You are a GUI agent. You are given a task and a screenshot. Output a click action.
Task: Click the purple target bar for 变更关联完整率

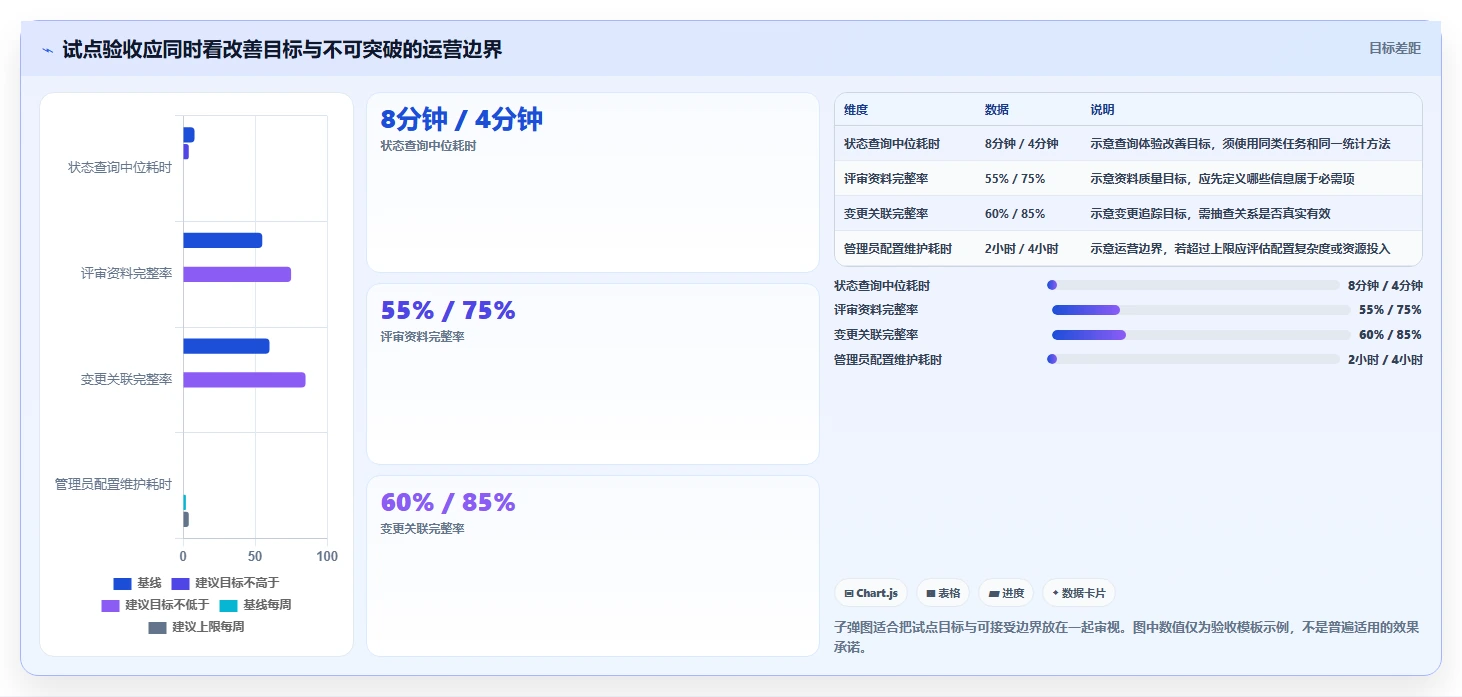click(244, 380)
